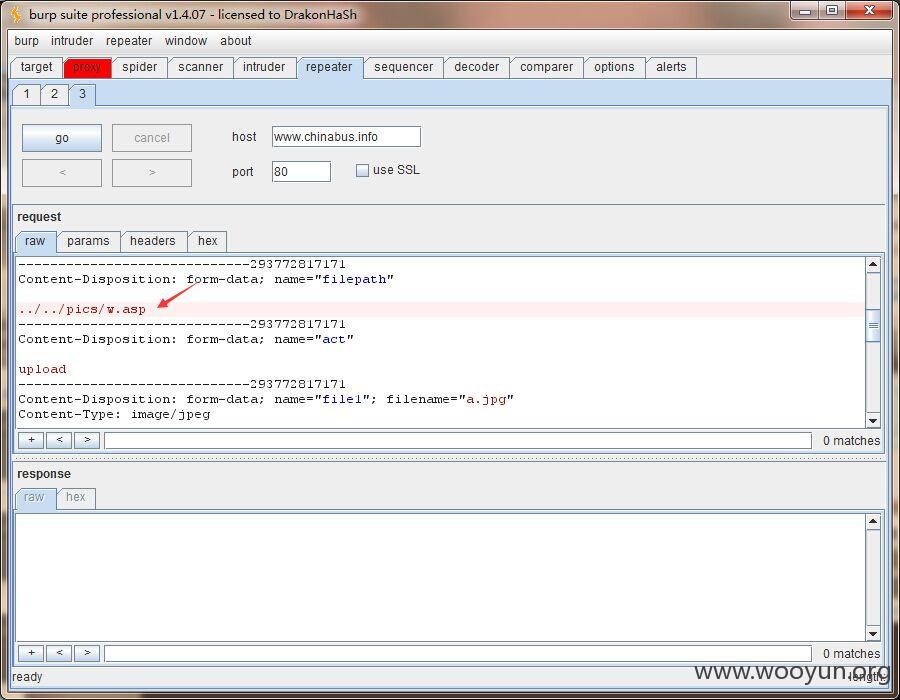
Task: Go to previous request in history
Action: tap(62, 173)
